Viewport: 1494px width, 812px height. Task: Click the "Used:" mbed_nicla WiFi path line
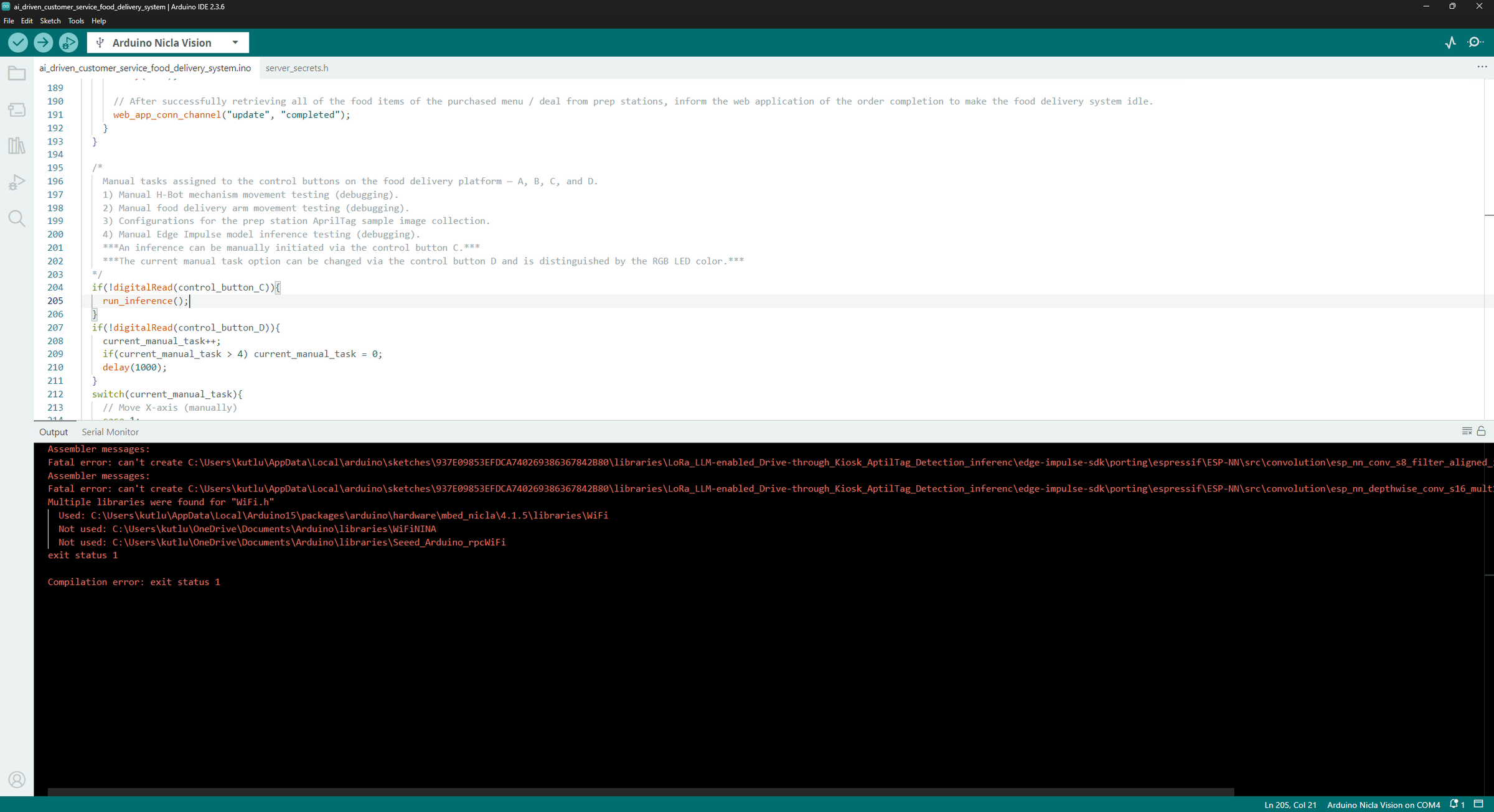coord(333,516)
